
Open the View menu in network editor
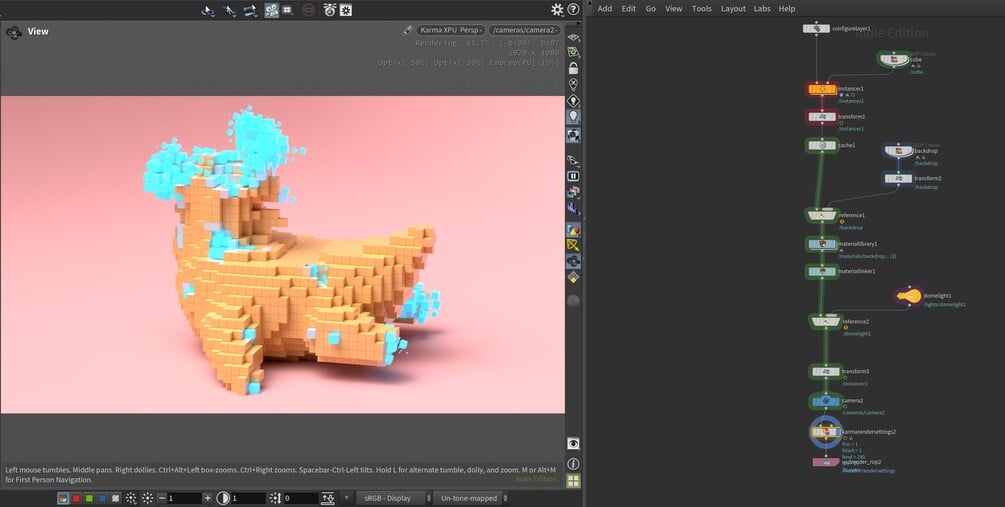(674, 9)
